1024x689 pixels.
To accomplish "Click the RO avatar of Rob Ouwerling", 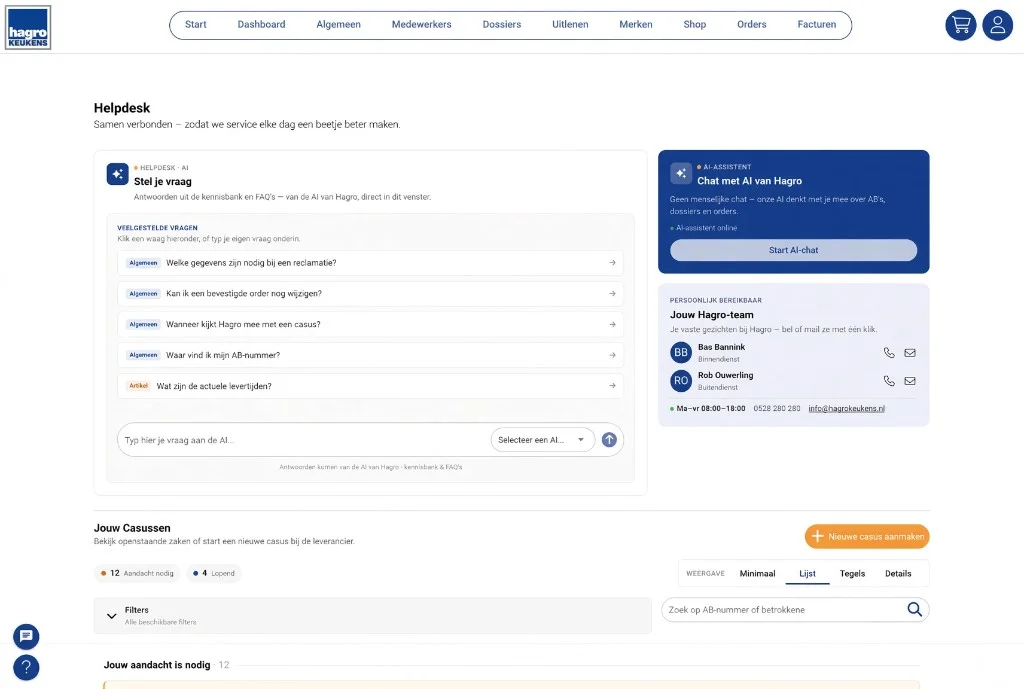I will pos(680,381).
